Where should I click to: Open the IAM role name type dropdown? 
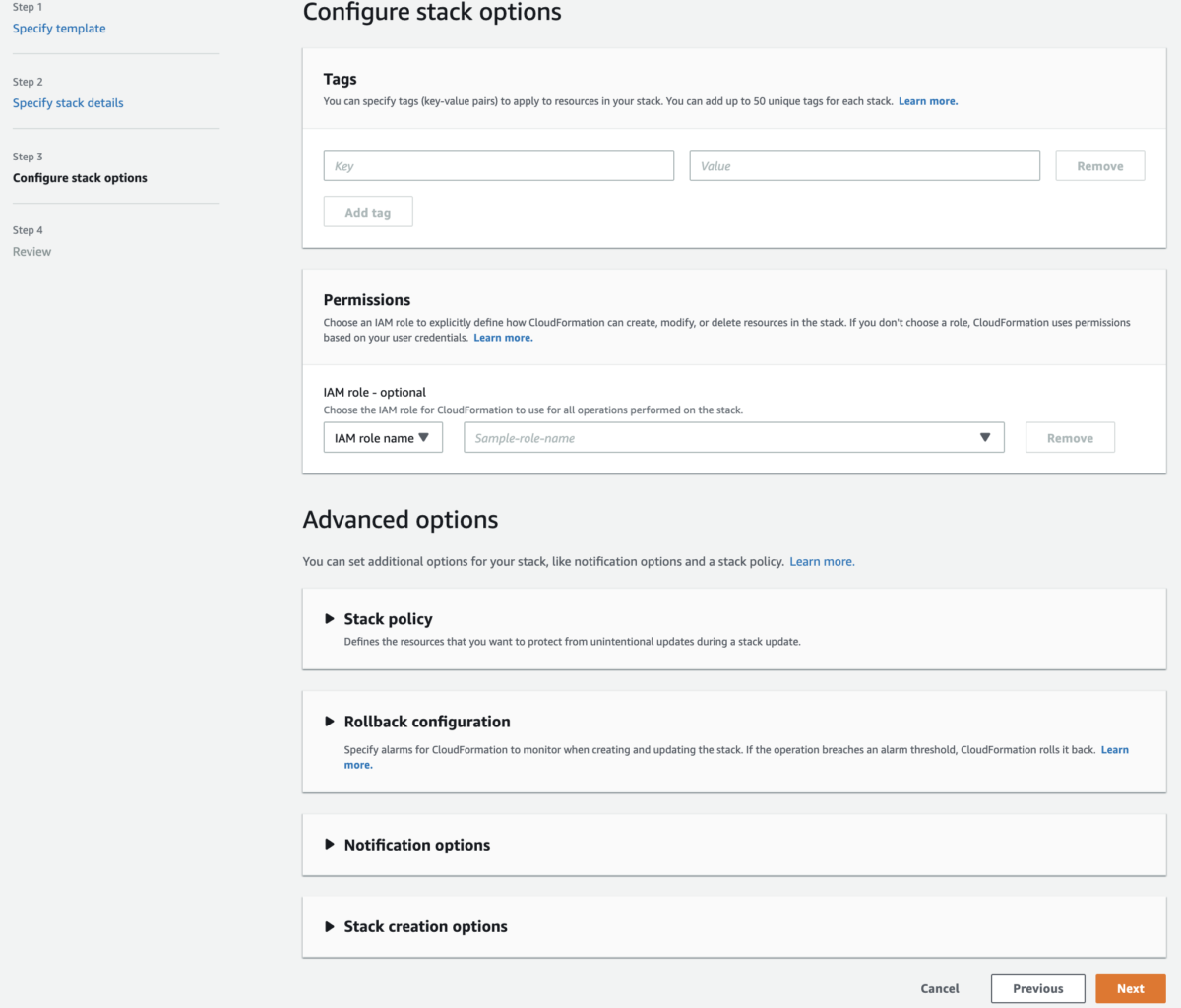[383, 438]
